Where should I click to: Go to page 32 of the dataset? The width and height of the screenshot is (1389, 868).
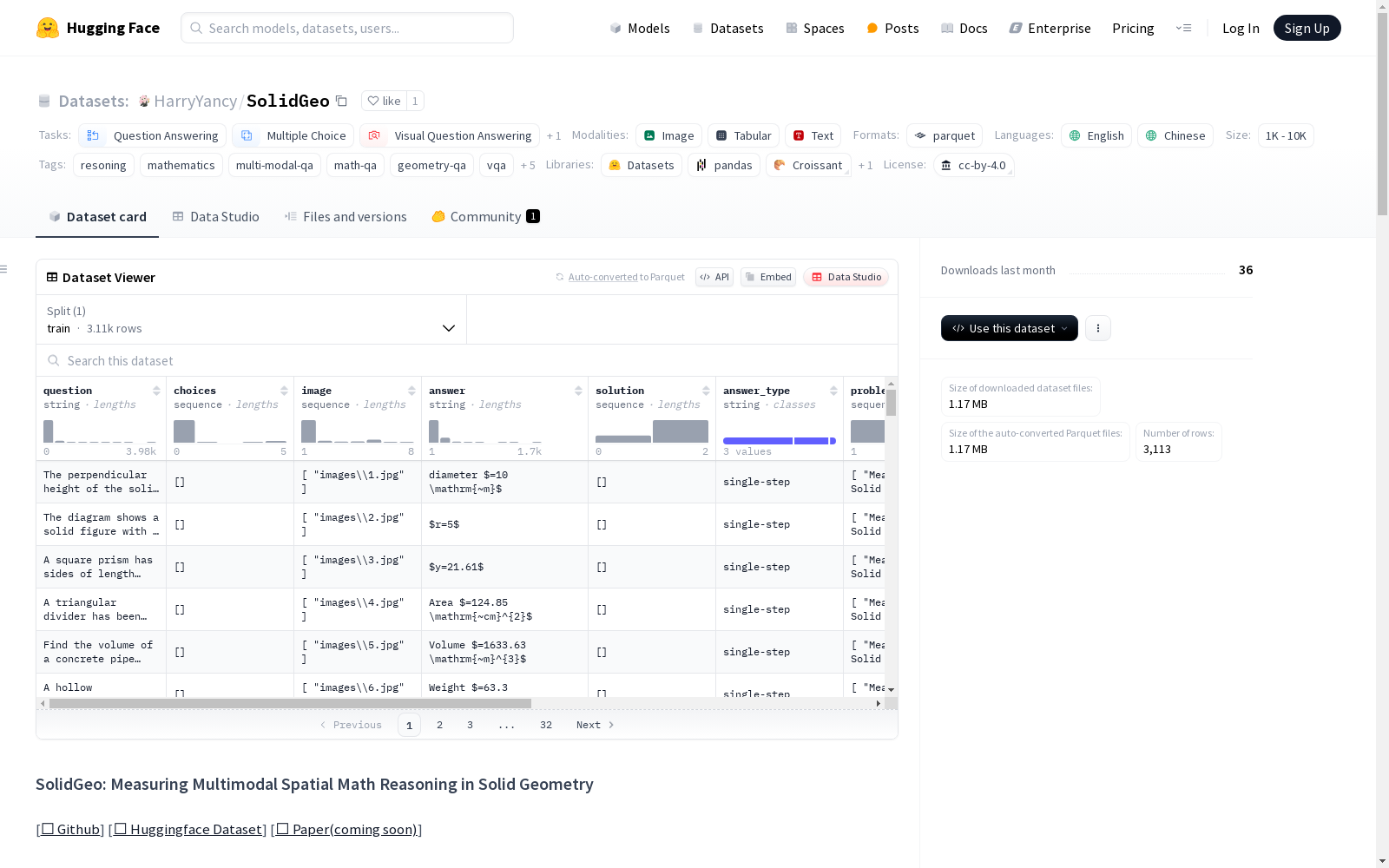pos(546,725)
